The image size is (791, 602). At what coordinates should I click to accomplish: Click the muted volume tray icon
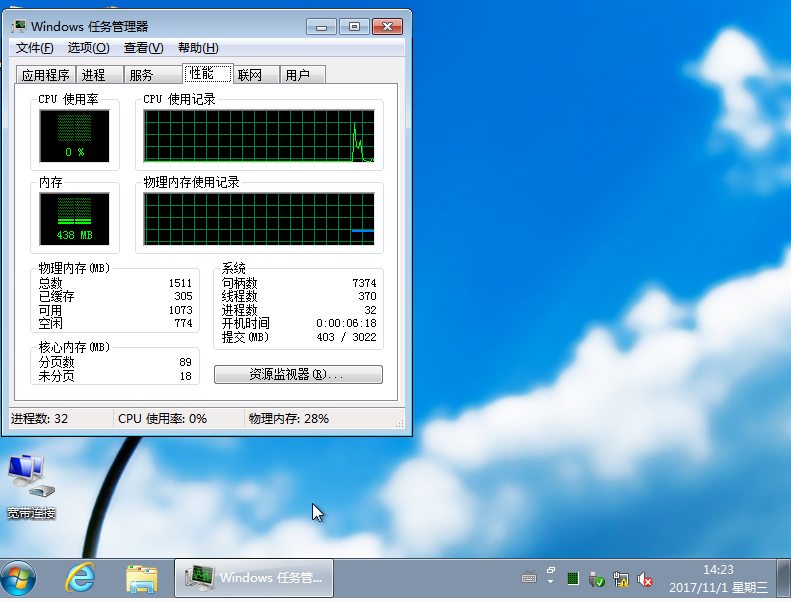pyautogui.click(x=644, y=579)
